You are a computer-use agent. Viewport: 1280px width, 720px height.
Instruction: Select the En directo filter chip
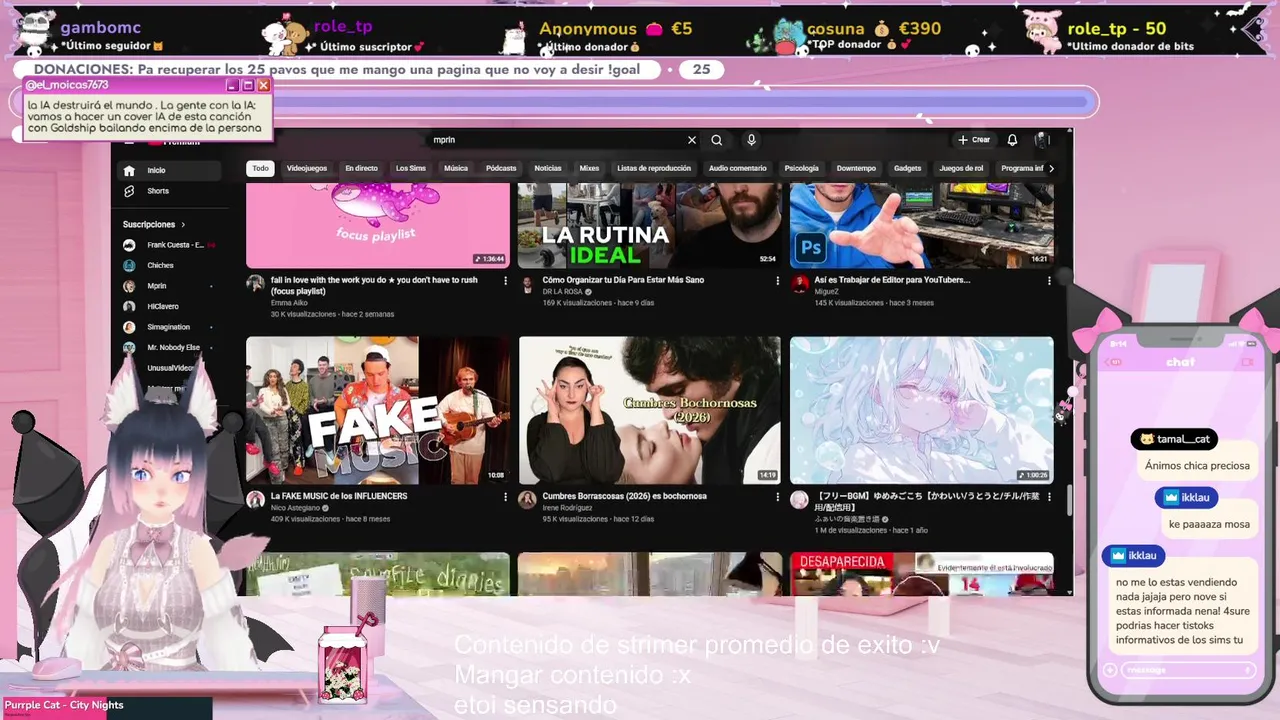pyautogui.click(x=361, y=169)
